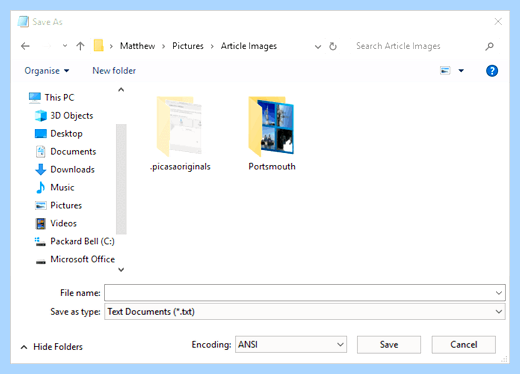Select the Portsmouth folder thumbnail
Screen dimensions: 520x374
[271, 127]
